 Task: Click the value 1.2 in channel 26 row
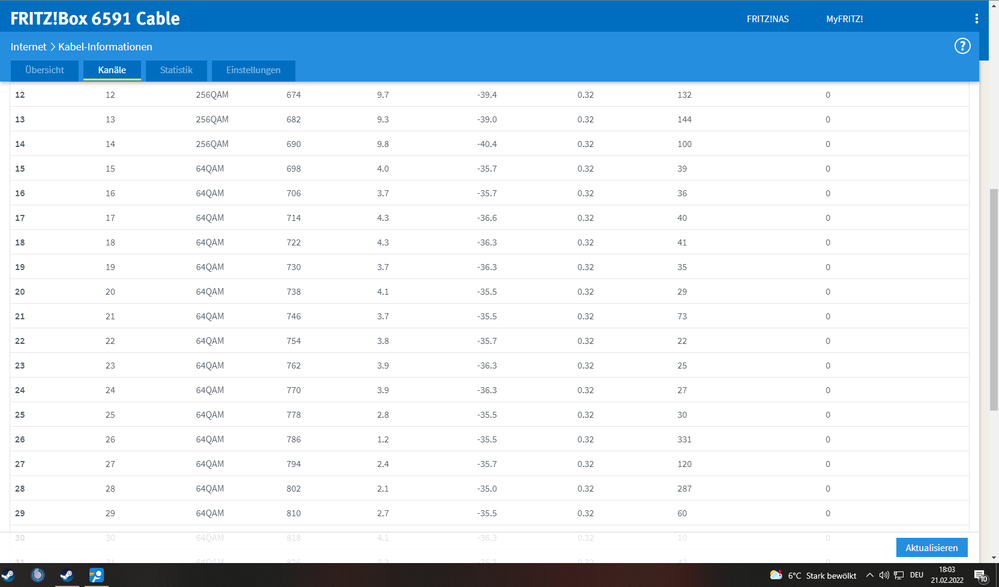(383, 439)
